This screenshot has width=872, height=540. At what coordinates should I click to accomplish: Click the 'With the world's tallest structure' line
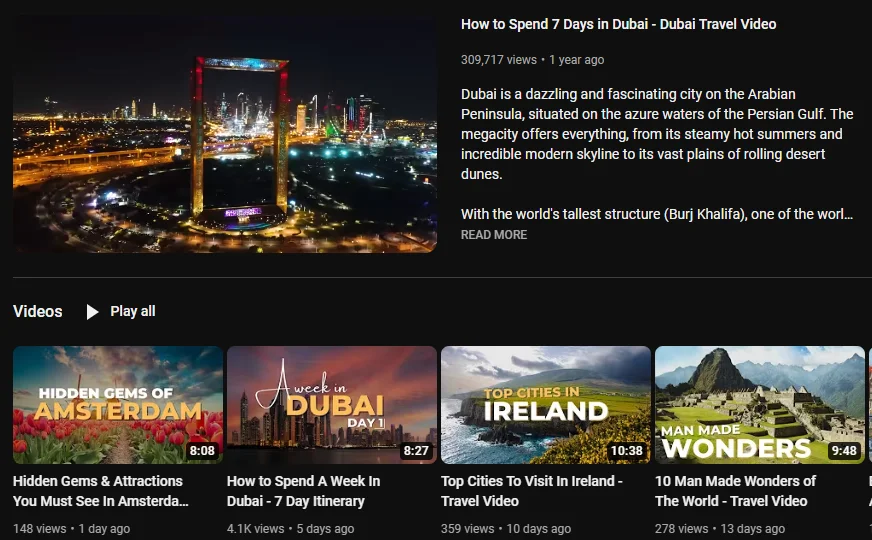tap(657, 214)
